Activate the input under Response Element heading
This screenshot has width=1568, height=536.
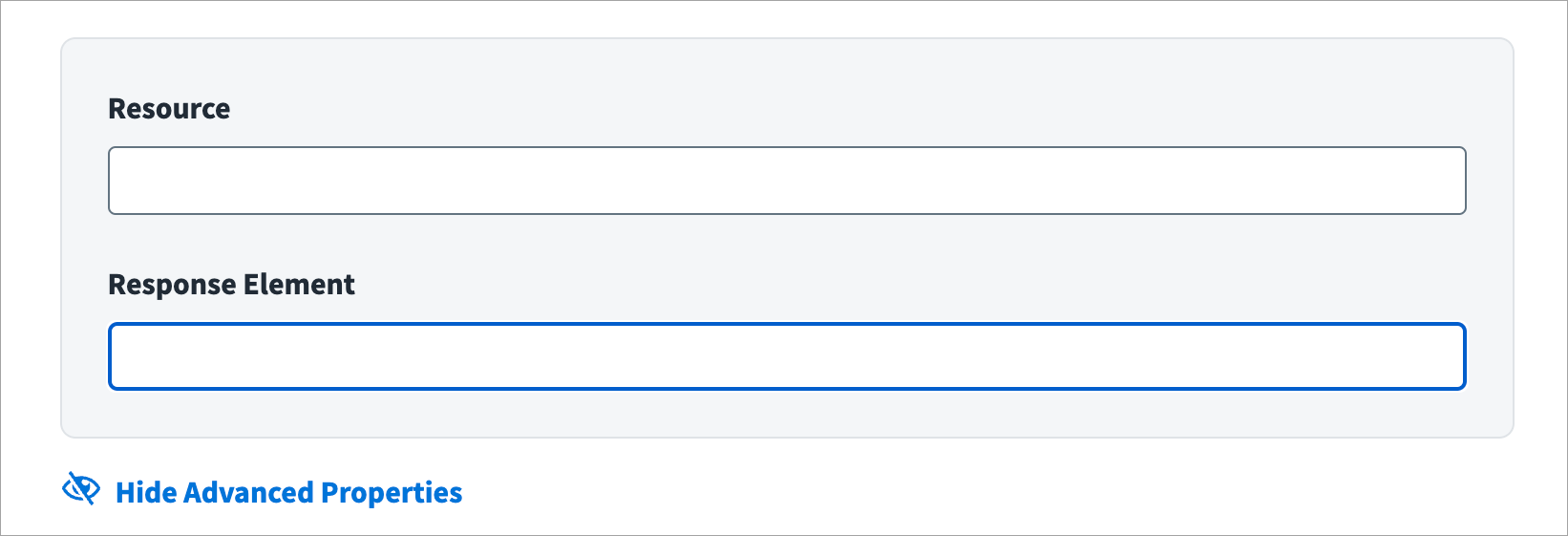point(787,356)
